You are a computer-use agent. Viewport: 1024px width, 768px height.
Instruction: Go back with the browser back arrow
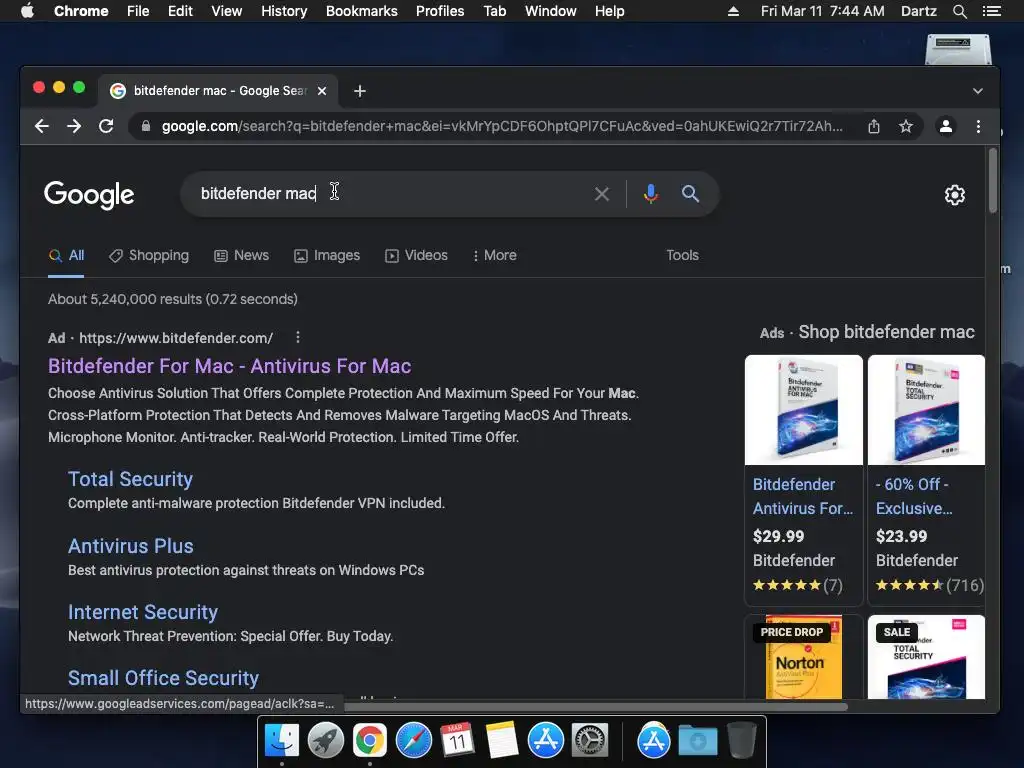click(42, 126)
